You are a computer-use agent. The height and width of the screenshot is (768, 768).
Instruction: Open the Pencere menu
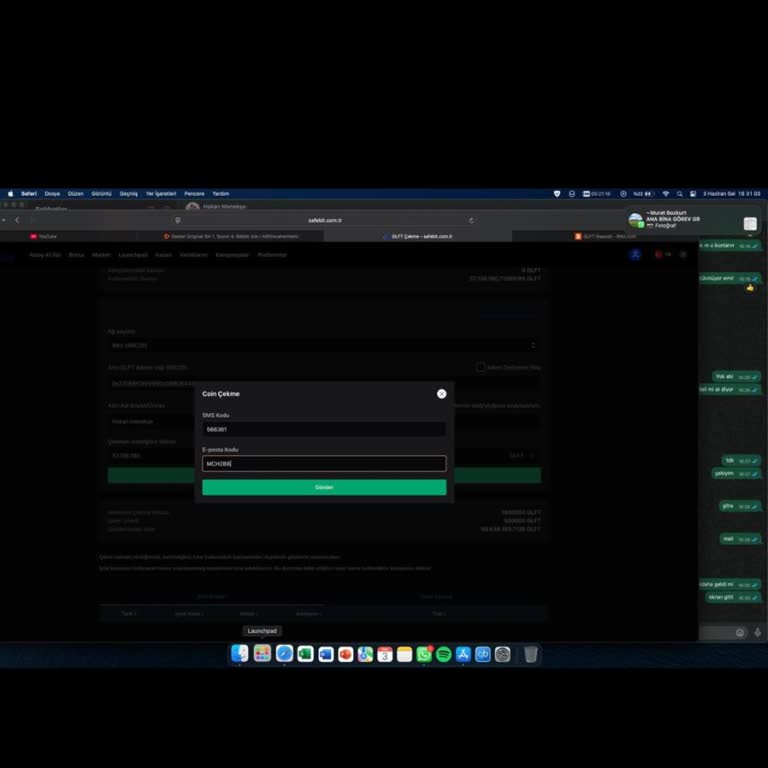[x=194, y=193]
